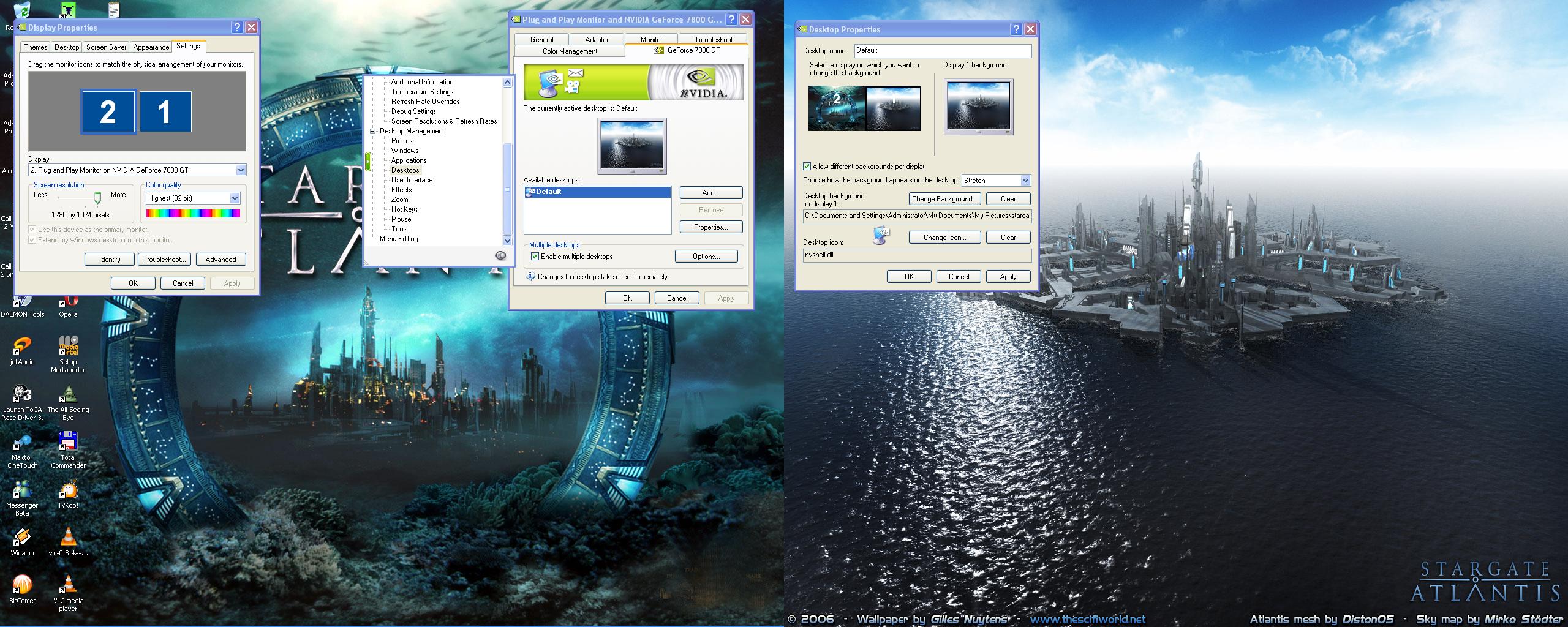Switch to the Screen Saver tab
The width and height of the screenshot is (1568, 627).
click(x=106, y=47)
